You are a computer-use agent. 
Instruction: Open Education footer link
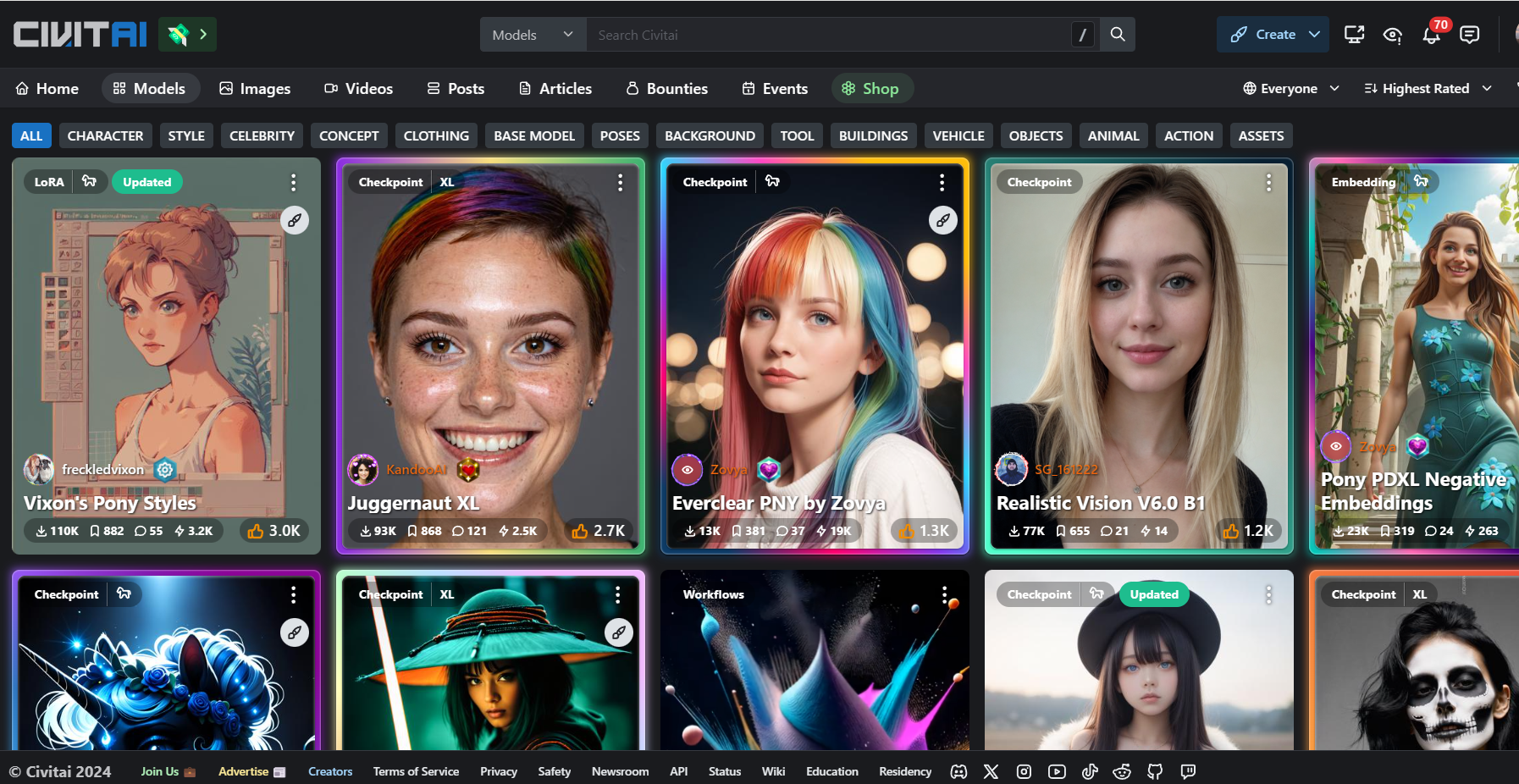[831, 771]
